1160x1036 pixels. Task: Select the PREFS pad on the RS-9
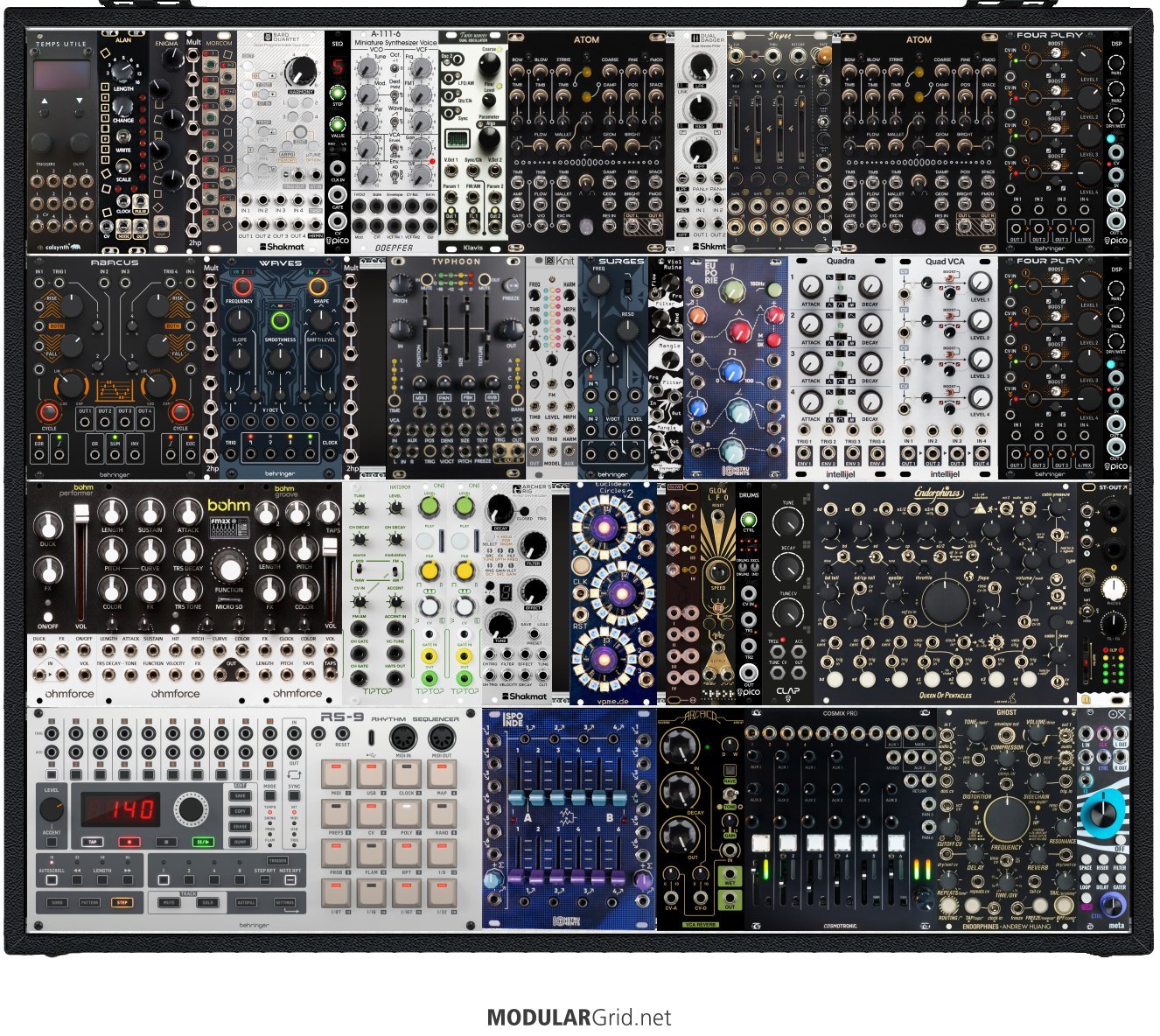[x=336, y=815]
